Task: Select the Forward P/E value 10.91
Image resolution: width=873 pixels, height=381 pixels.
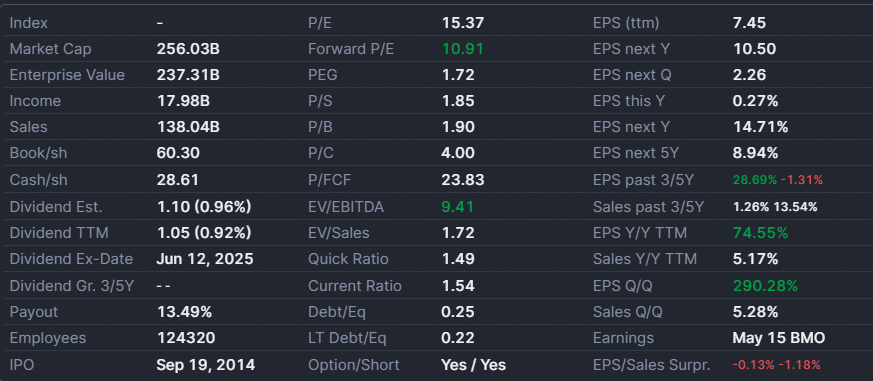Action: point(463,49)
